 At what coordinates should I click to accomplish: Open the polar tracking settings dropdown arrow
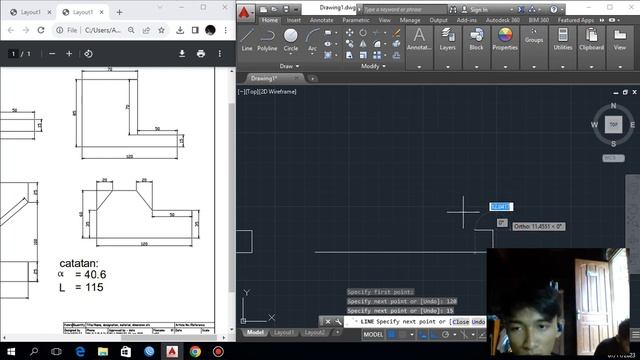click(x=454, y=335)
